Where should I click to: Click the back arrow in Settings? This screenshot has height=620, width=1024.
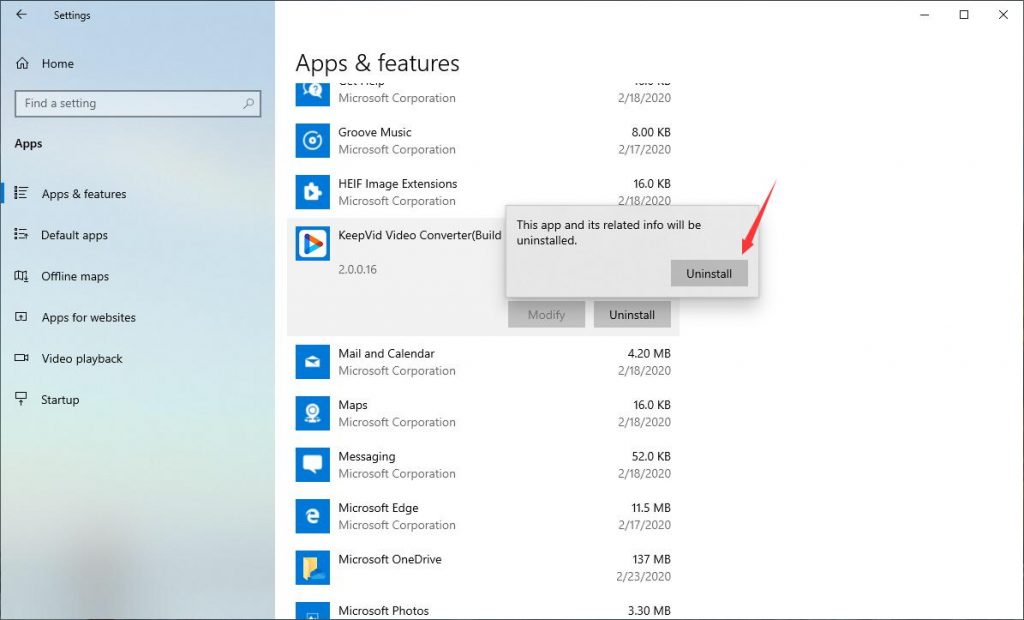click(22, 14)
